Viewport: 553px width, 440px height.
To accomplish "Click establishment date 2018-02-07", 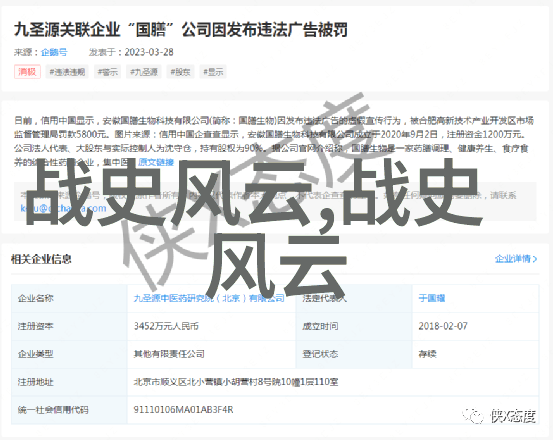I will point(443,326).
